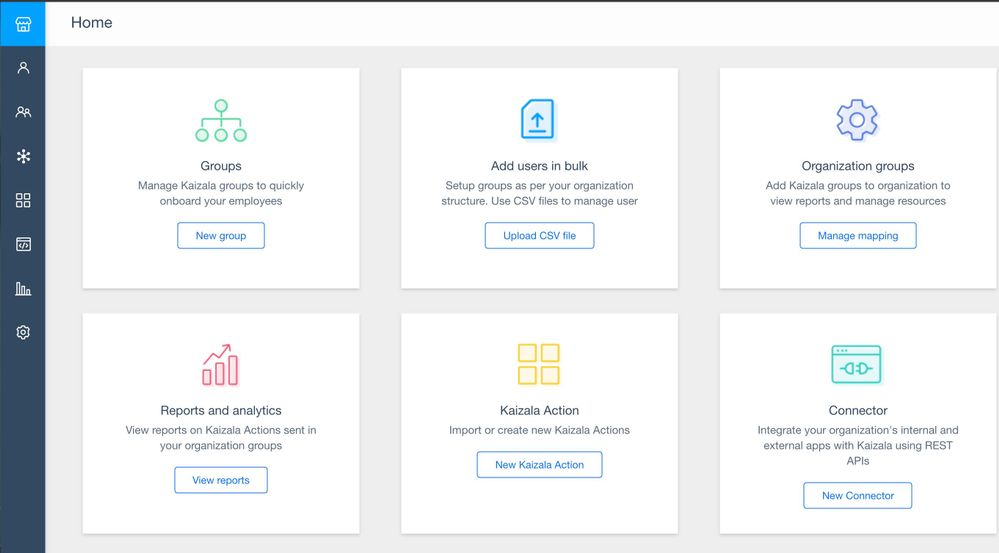Screen dimensions: 999x553
Task: Click the Home page title
Action: 92,22
